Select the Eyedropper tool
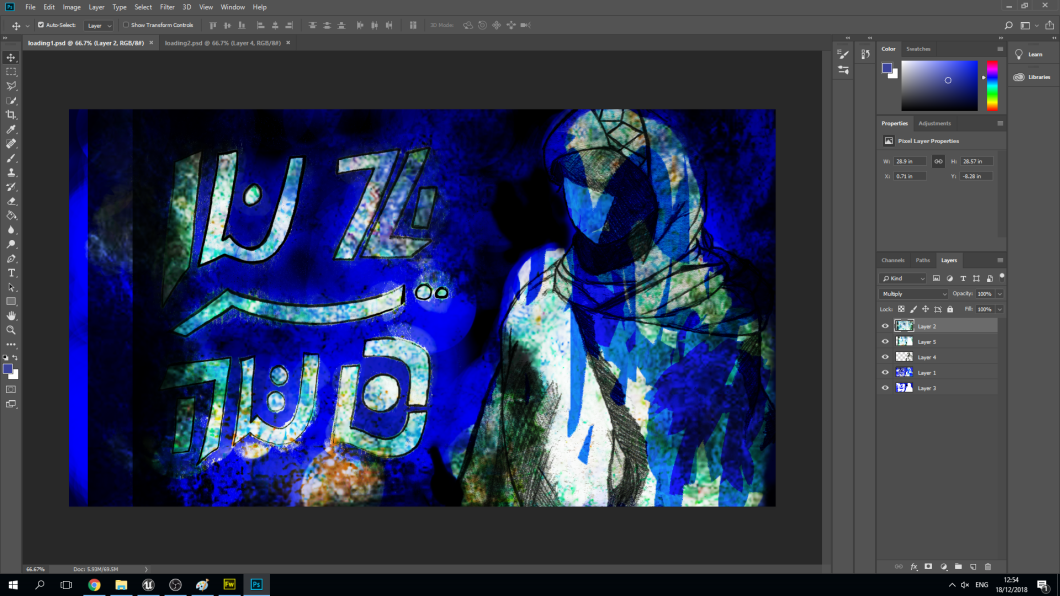Screen dimensions: 1060x596 [x=12, y=129]
